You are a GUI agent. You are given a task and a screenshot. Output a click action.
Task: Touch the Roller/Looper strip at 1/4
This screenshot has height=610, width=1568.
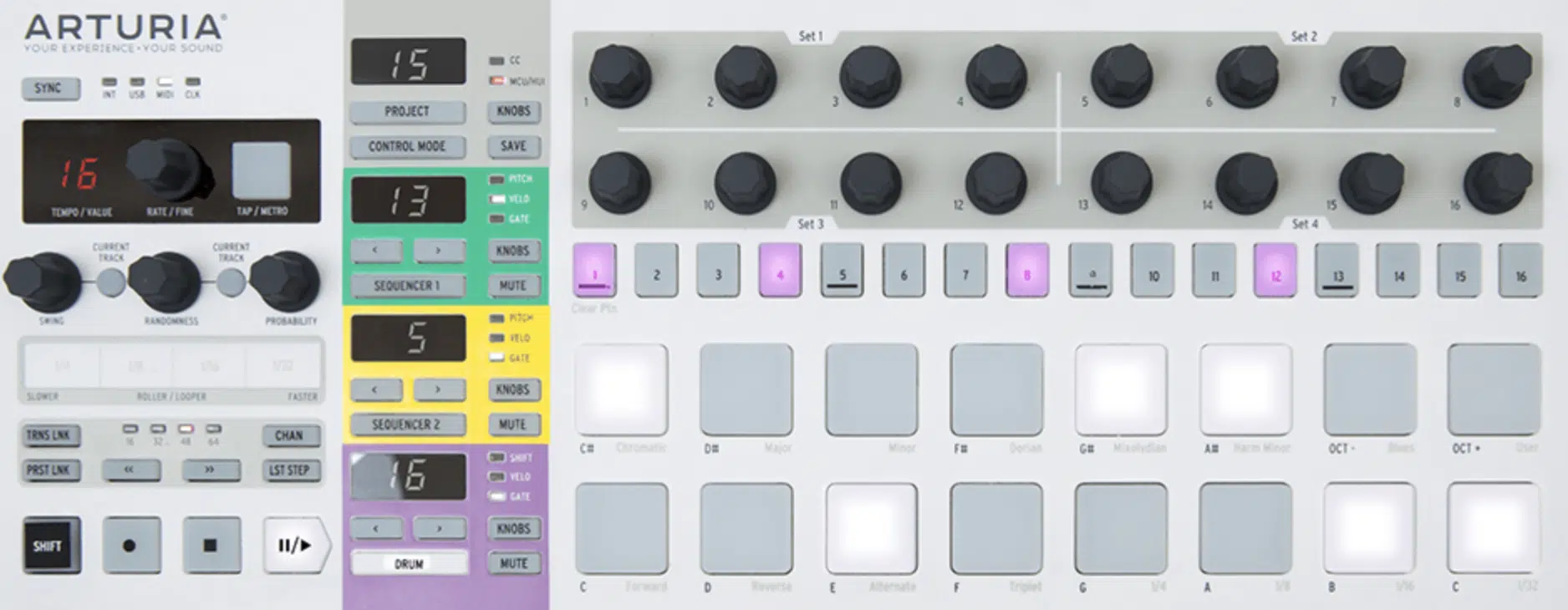(x=62, y=366)
